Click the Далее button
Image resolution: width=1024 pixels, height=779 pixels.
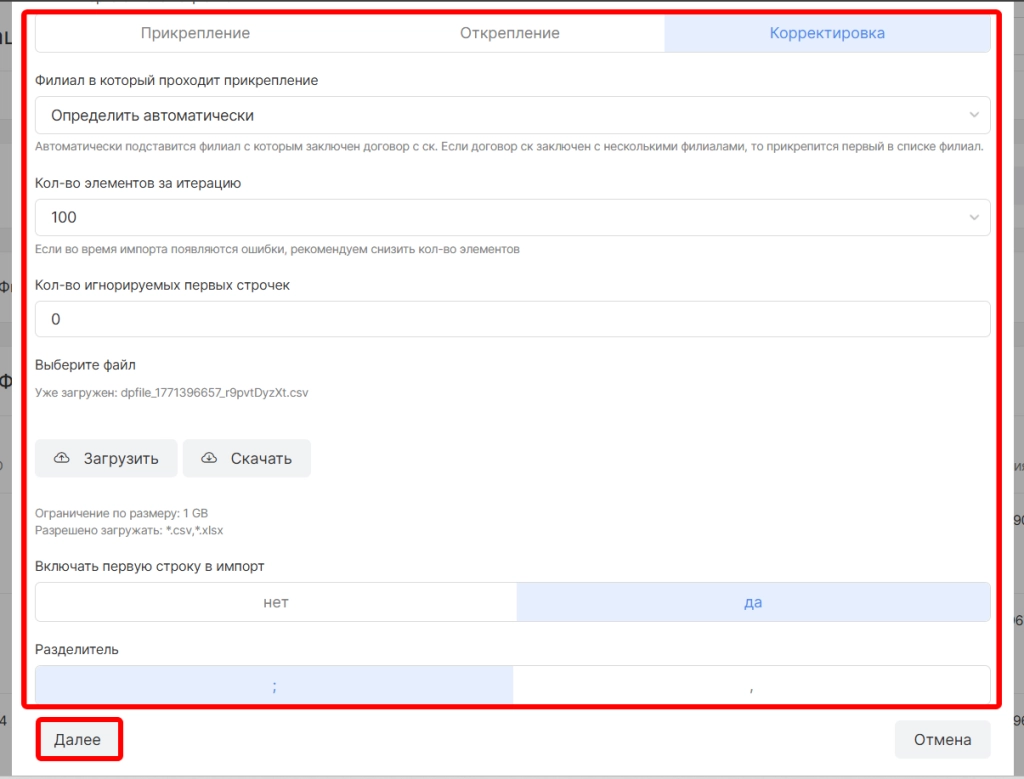click(78, 740)
